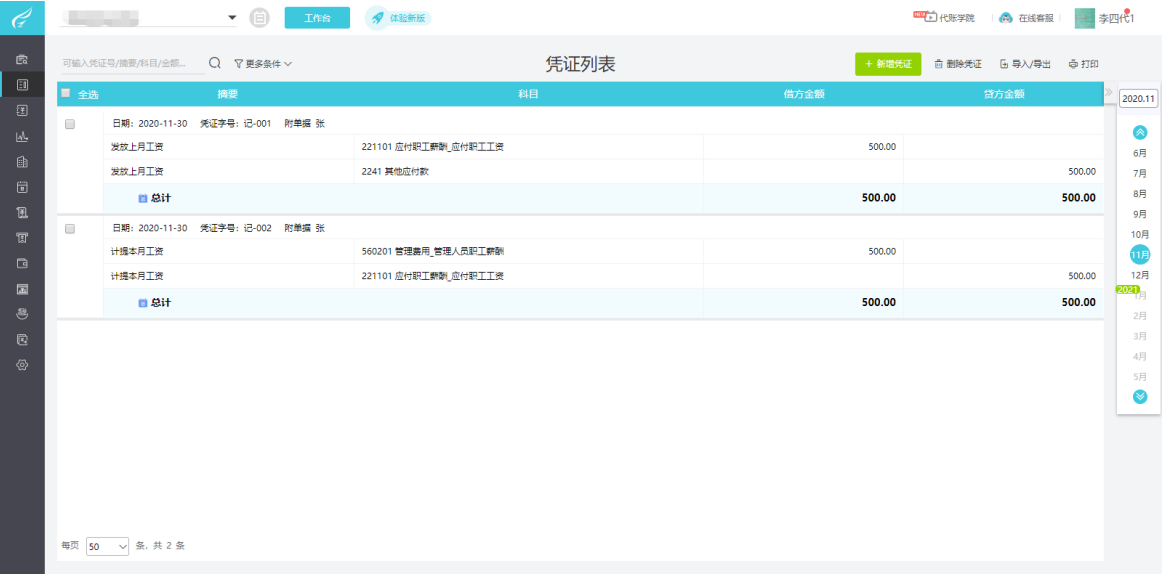This screenshot has width=1164, height=576.
Task: Select 11月 in the month timeline
Action: [x=1140, y=254]
